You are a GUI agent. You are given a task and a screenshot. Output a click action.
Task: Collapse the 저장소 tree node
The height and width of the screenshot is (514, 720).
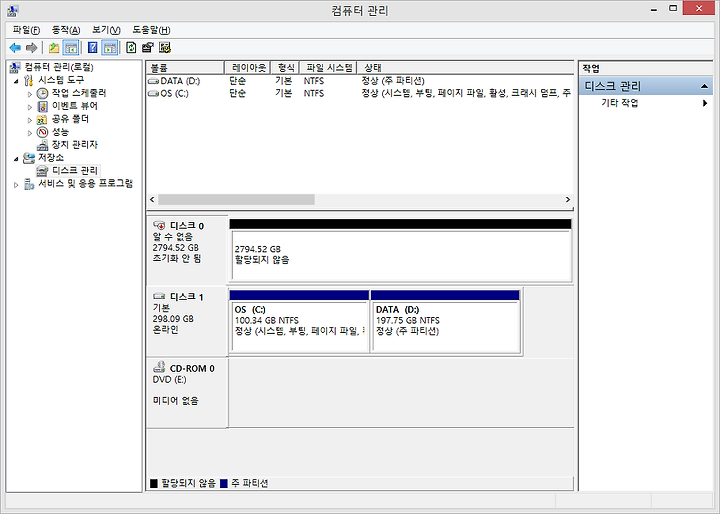pyautogui.click(x=16, y=158)
